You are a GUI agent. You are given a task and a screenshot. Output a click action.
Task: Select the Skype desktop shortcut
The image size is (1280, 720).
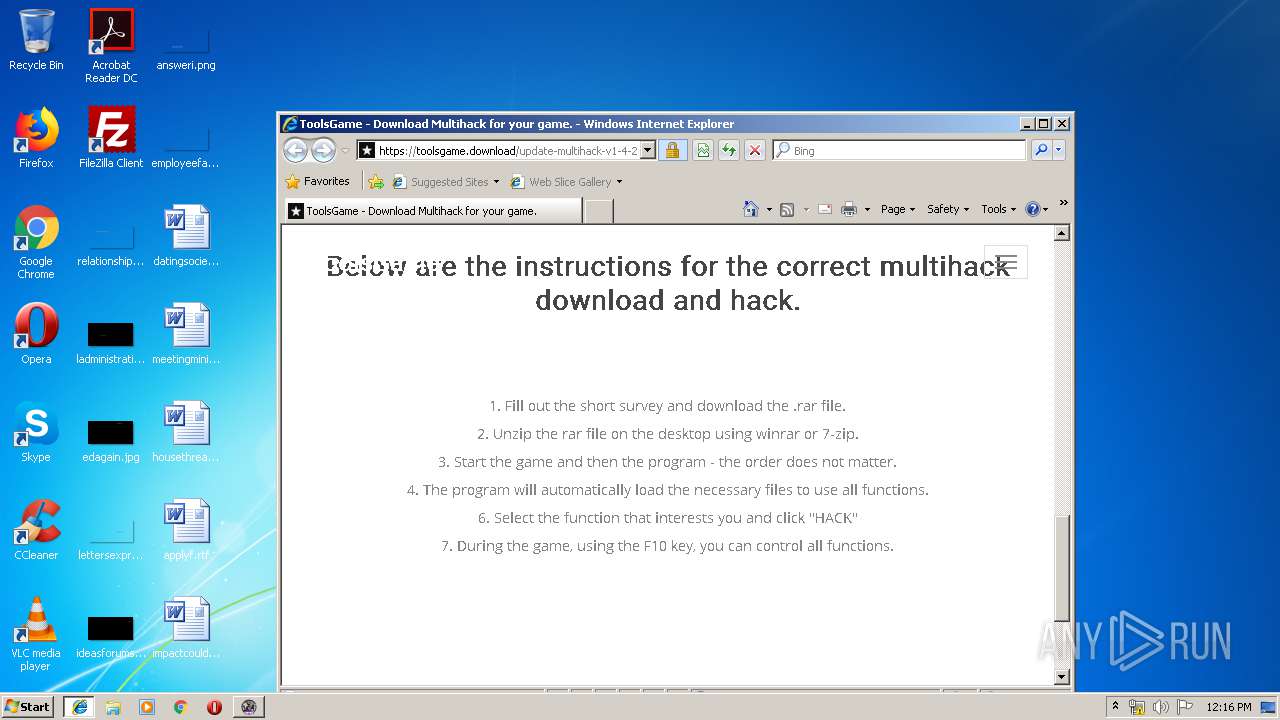pos(36,432)
